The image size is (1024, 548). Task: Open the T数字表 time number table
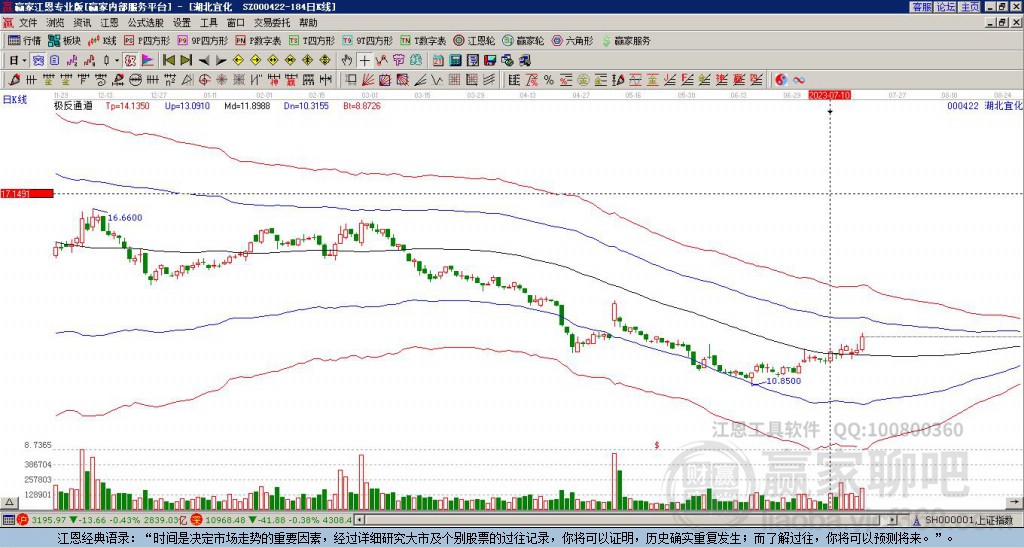point(423,40)
